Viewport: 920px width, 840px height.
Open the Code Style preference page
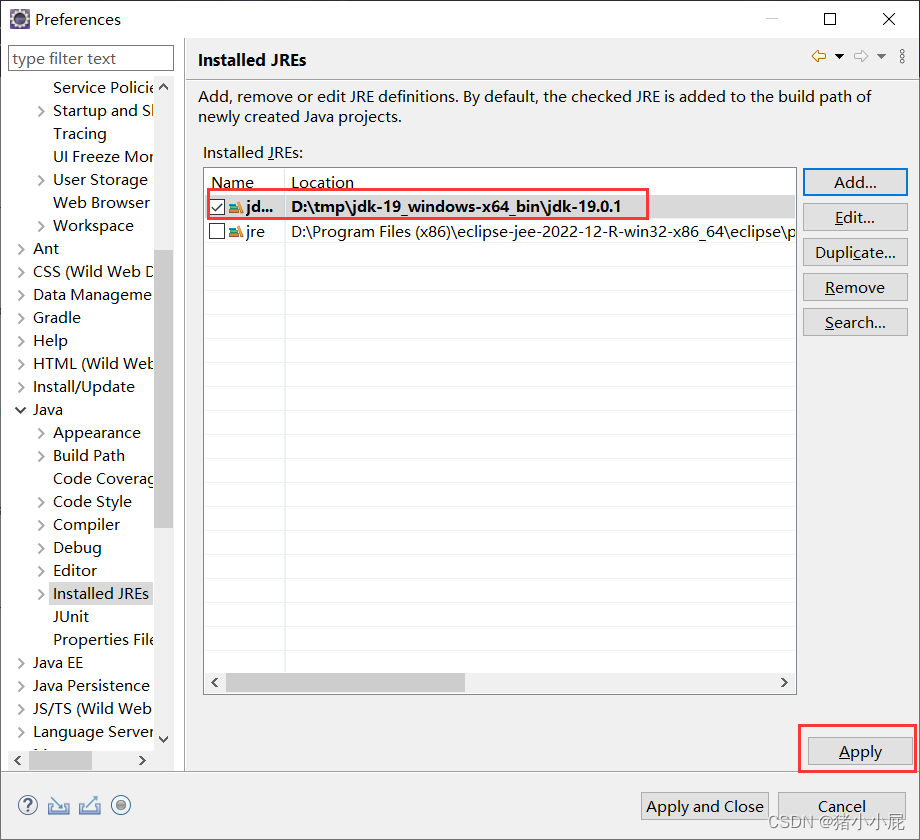(x=93, y=502)
